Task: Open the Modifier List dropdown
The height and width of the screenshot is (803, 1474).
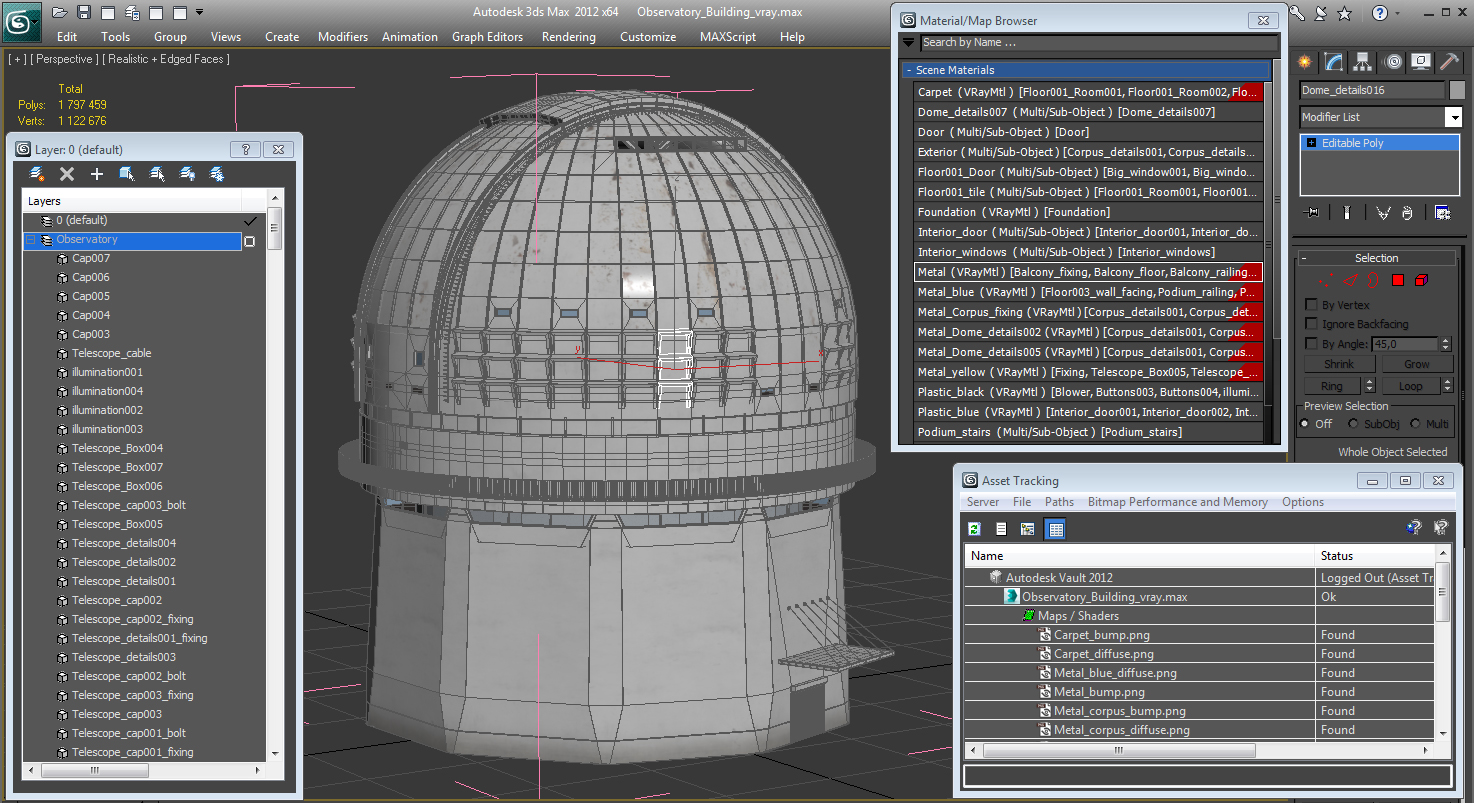Action: [x=1454, y=118]
